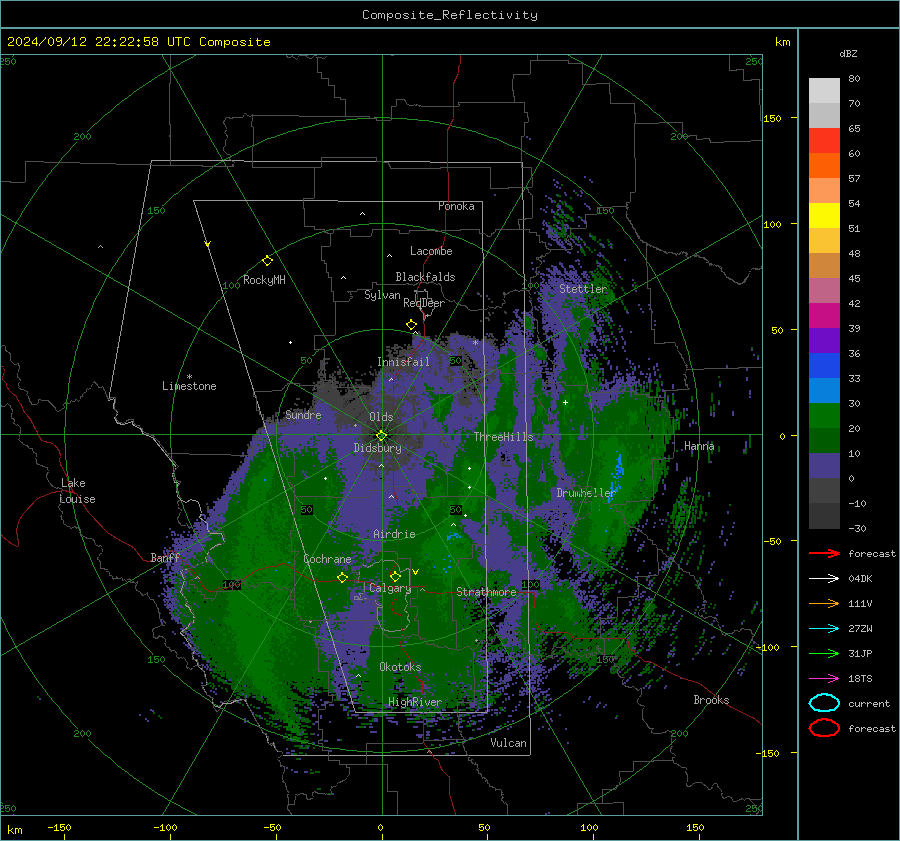Viewport: 900px width, 841px height.
Task: Click the yellow V marker near Limestone region
Action: click(208, 244)
